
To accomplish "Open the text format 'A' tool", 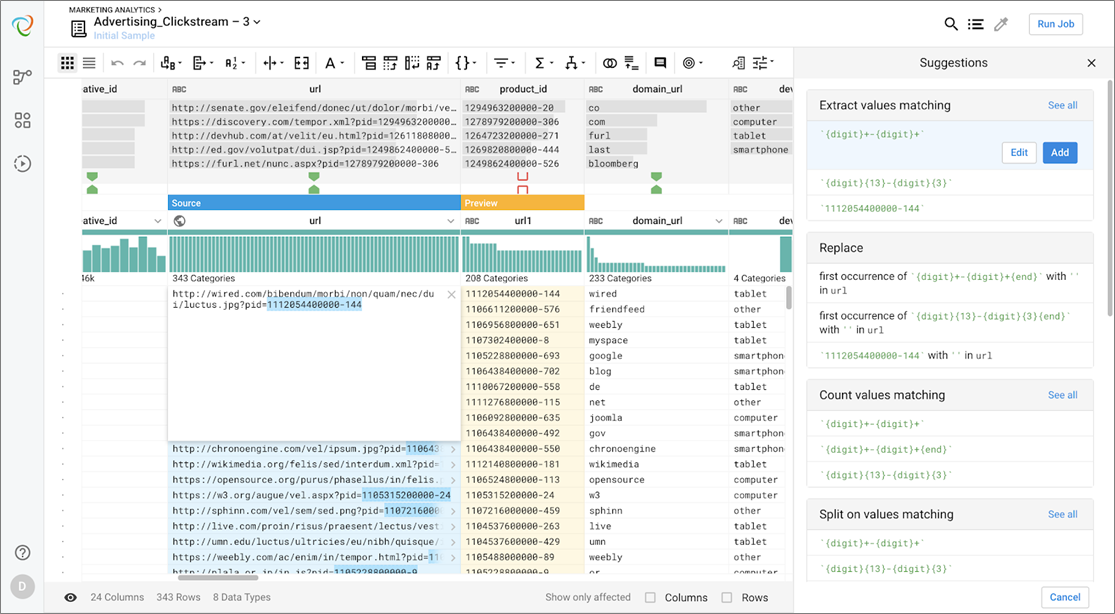I will pos(334,63).
